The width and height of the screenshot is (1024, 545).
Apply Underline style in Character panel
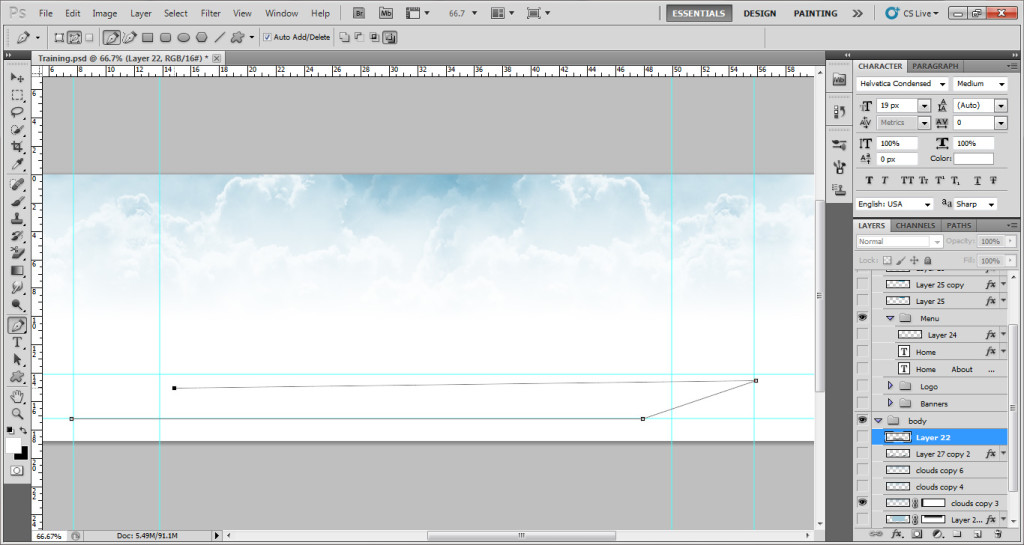coord(977,181)
